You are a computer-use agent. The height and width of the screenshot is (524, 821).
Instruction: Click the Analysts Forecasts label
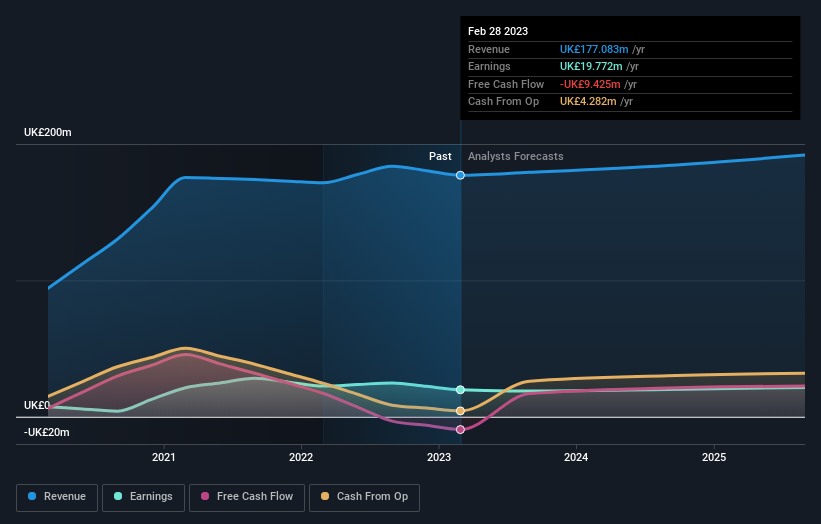click(x=516, y=157)
